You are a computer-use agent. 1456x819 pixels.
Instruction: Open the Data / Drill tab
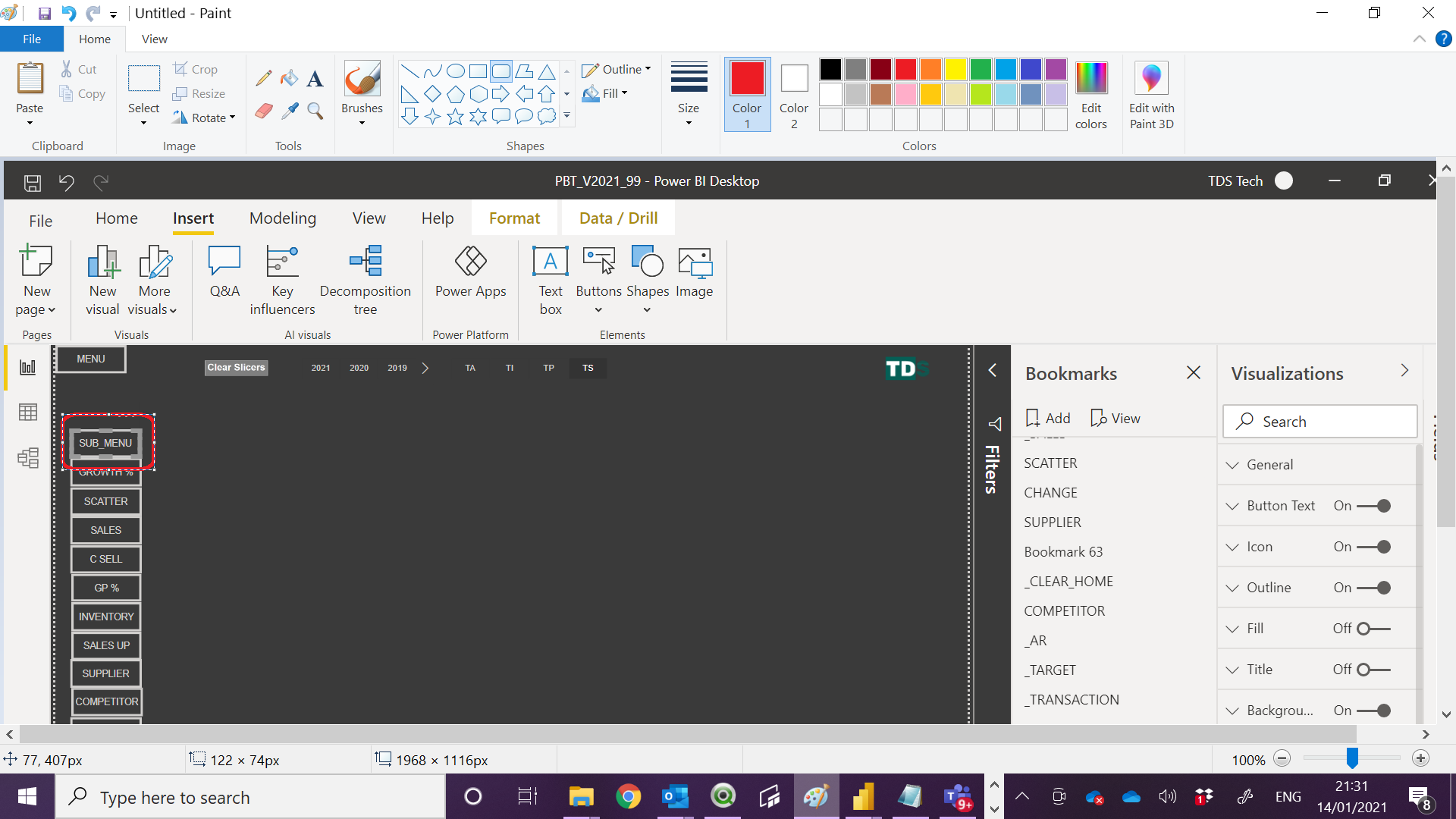click(619, 218)
